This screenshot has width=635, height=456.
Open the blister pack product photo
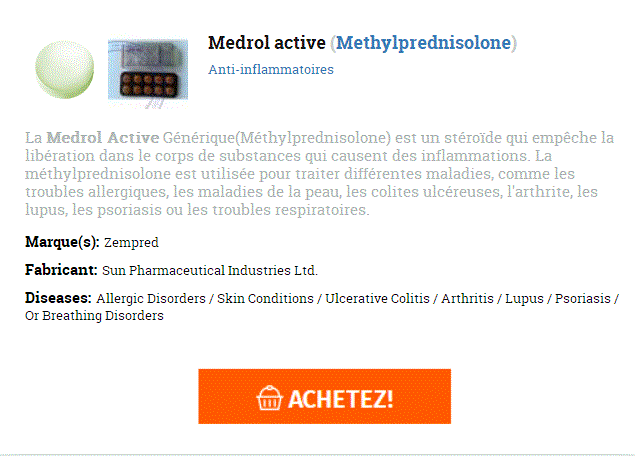coord(148,70)
